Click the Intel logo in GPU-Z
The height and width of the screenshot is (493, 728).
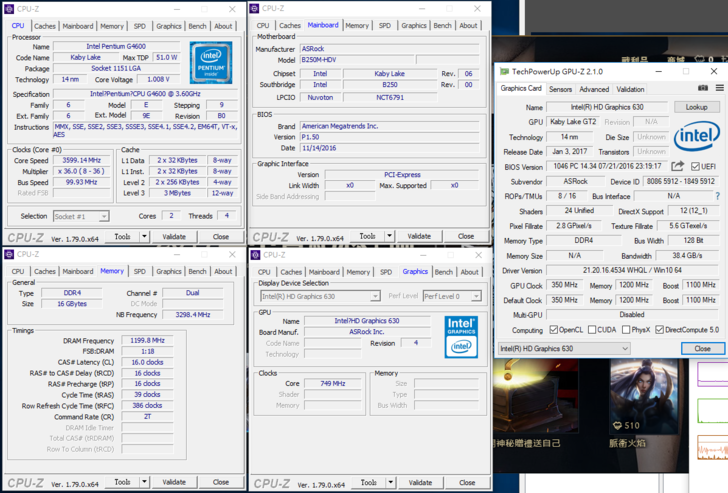[x=696, y=136]
